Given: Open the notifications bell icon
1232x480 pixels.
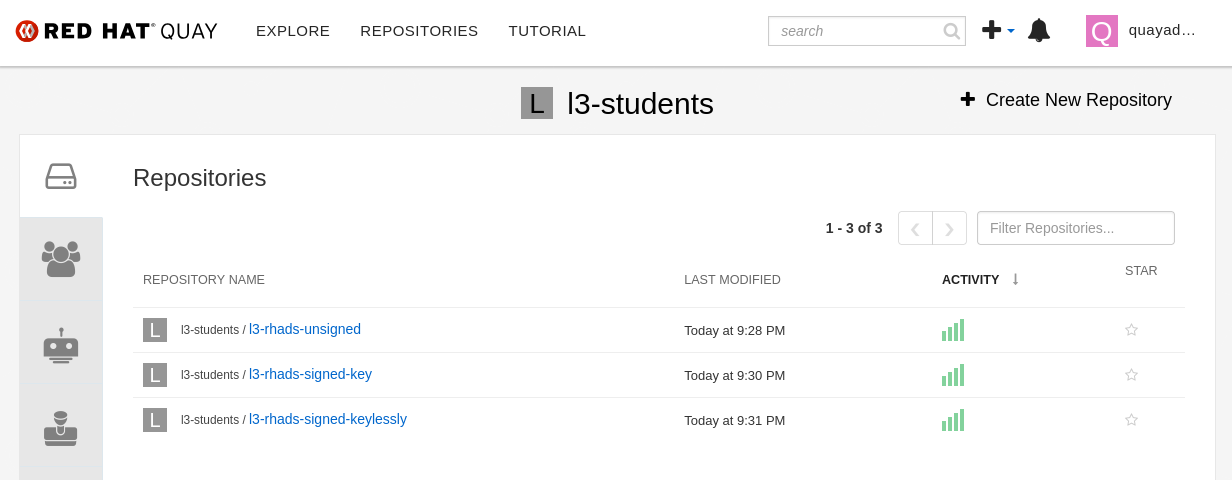Looking at the screenshot, I should pos(1039,31).
